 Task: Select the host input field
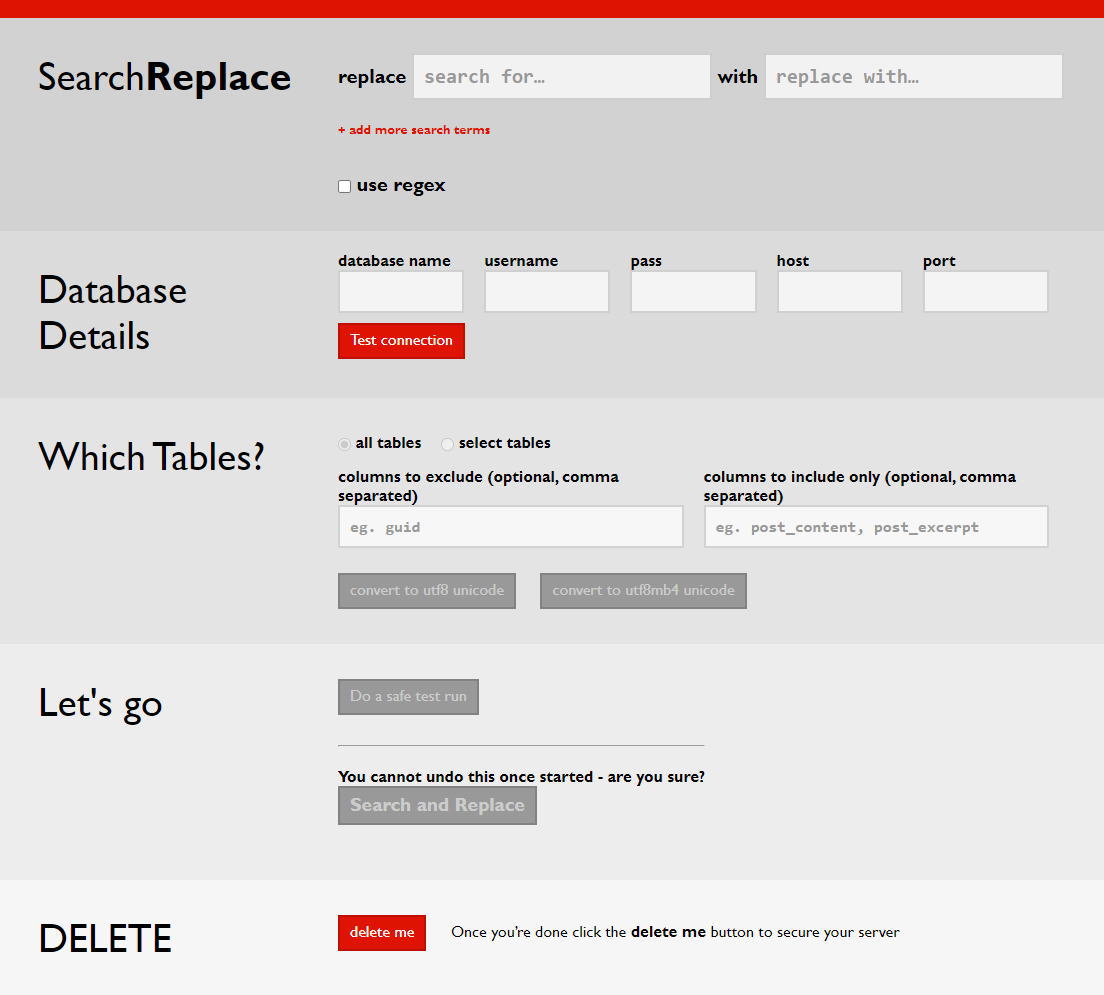click(839, 292)
